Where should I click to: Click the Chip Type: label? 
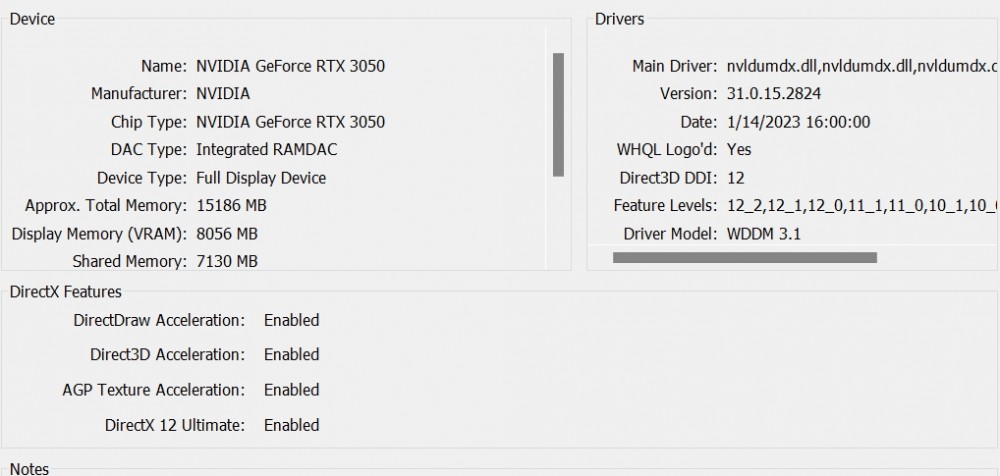[x=149, y=122]
